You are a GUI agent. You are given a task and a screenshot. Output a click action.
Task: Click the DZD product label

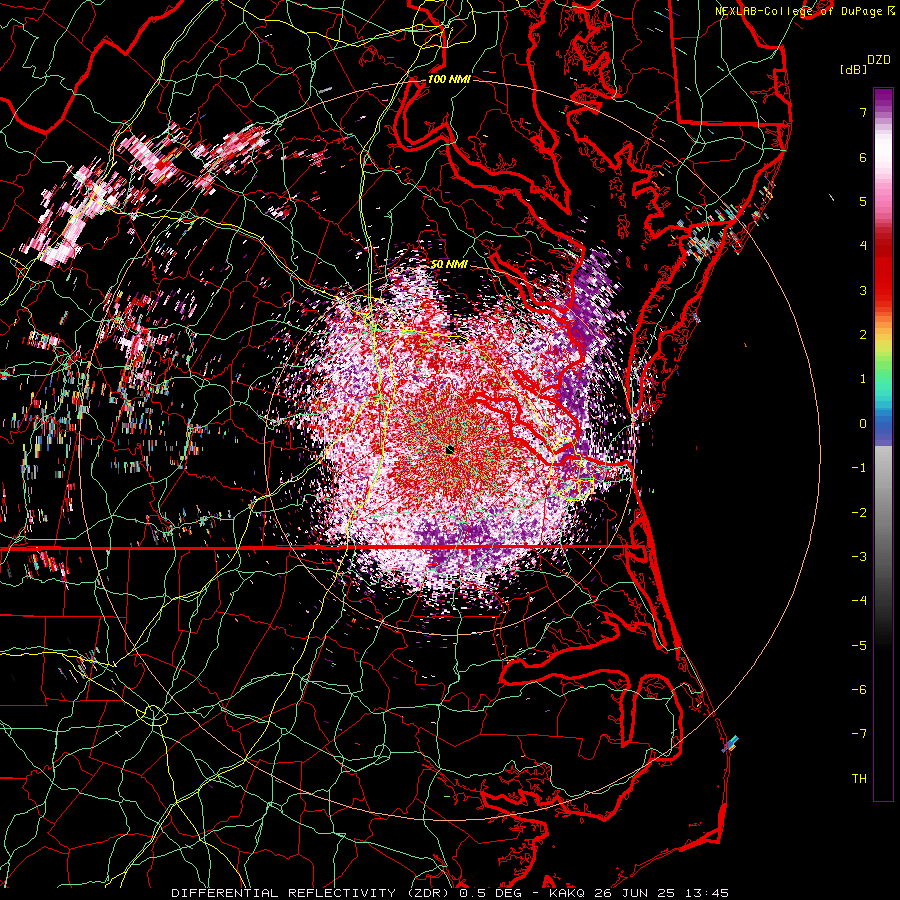pyautogui.click(x=879, y=60)
